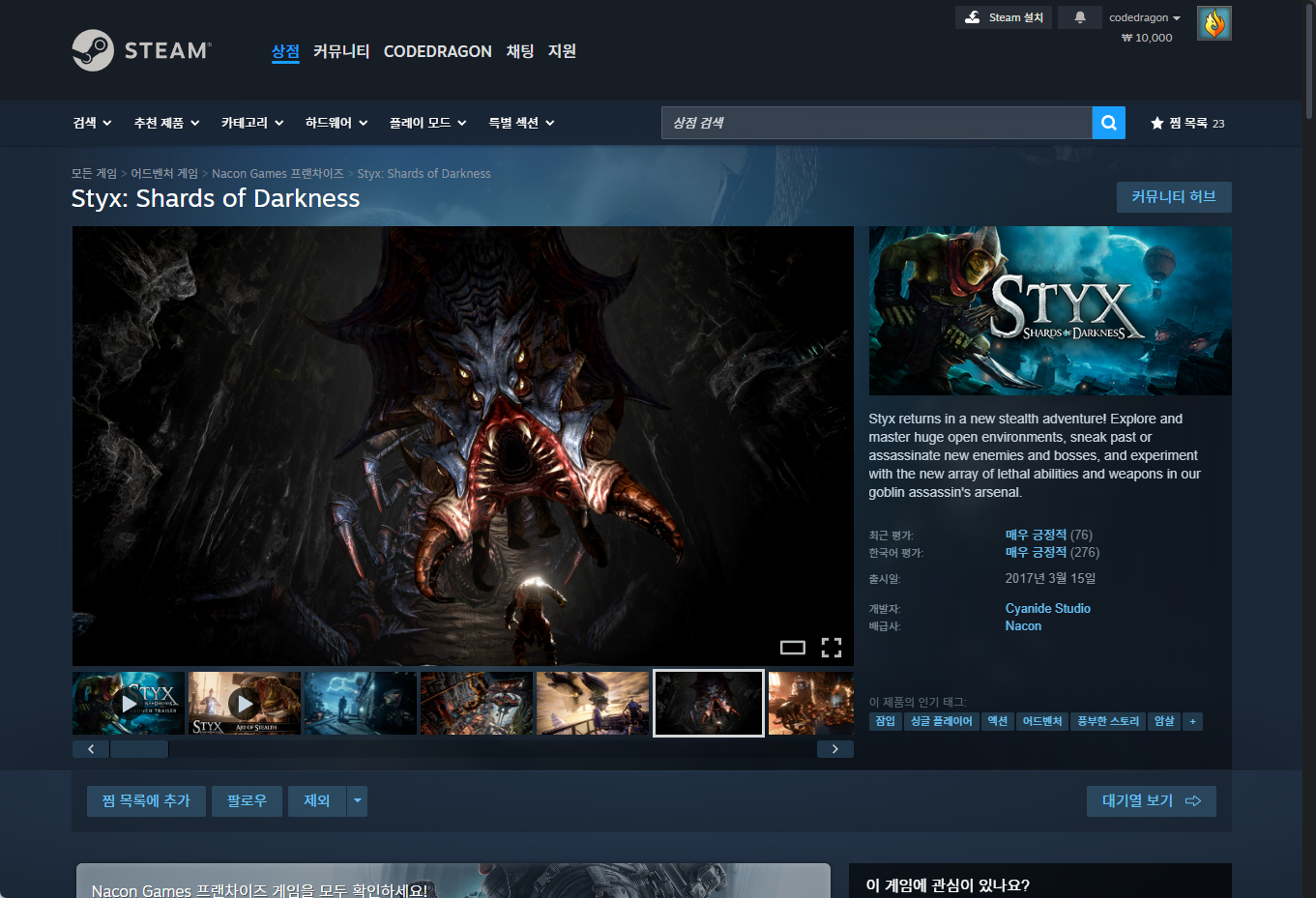Viewport: 1316px width, 898px height.
Task: Click the magnifier search button
Action: (1109, 123)
